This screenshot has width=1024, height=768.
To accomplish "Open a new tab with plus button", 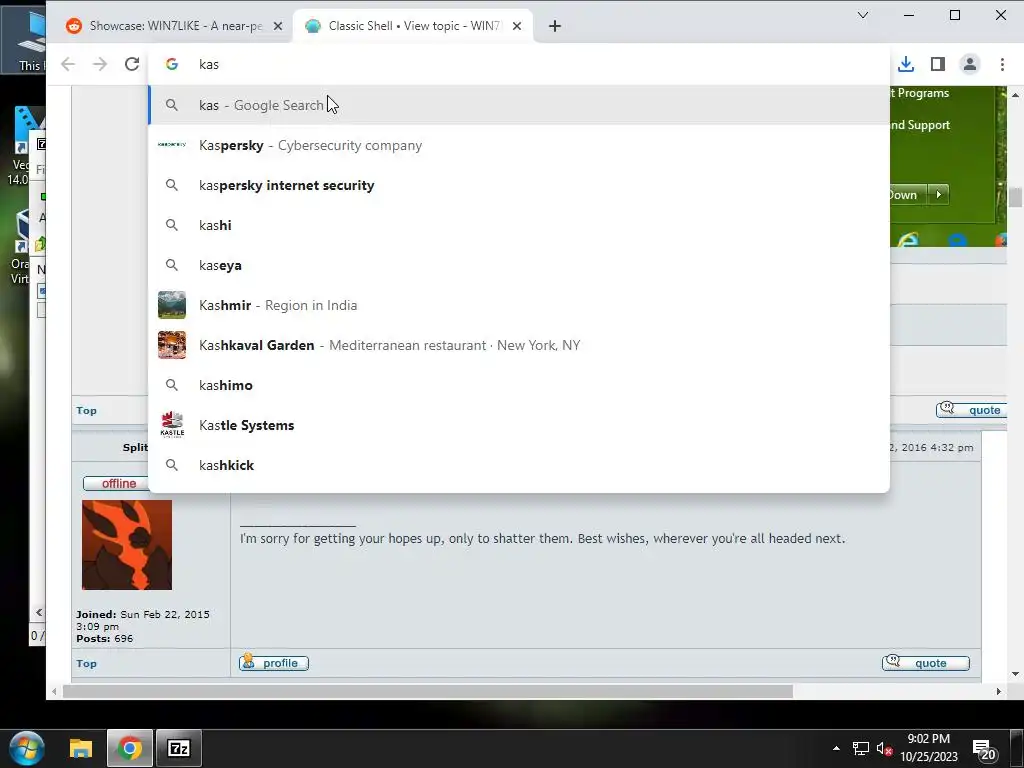I will tap(554, 26).
